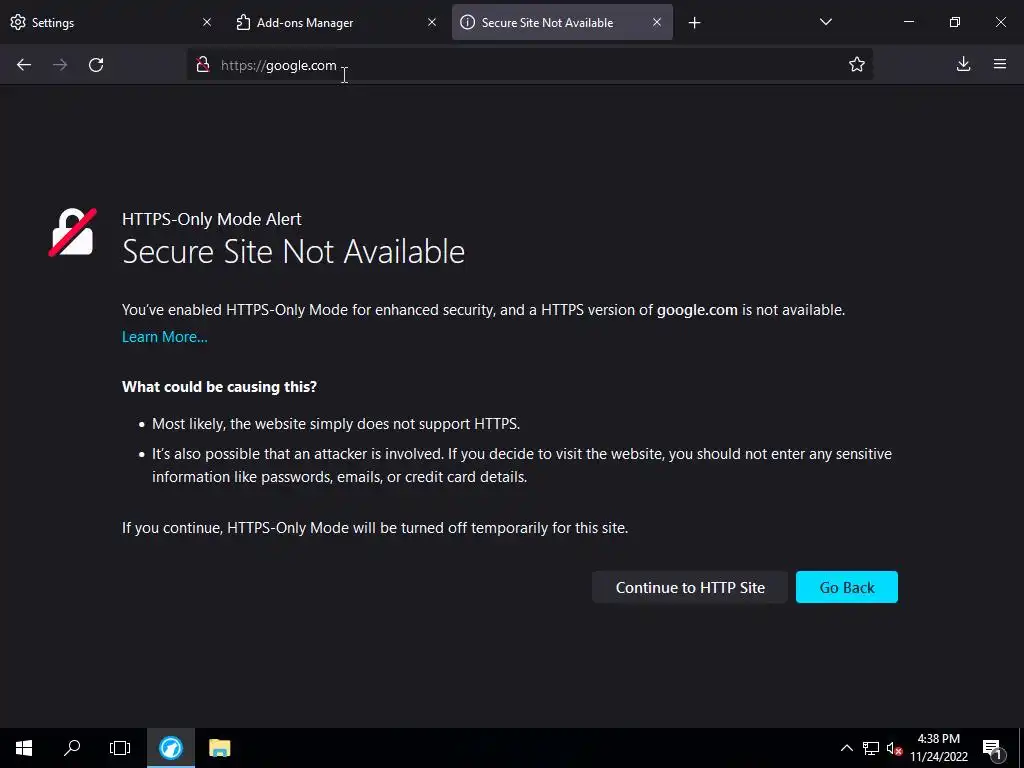Click the network icon in system tray
Screen dimensions: 1024x768
pos(871,748)
